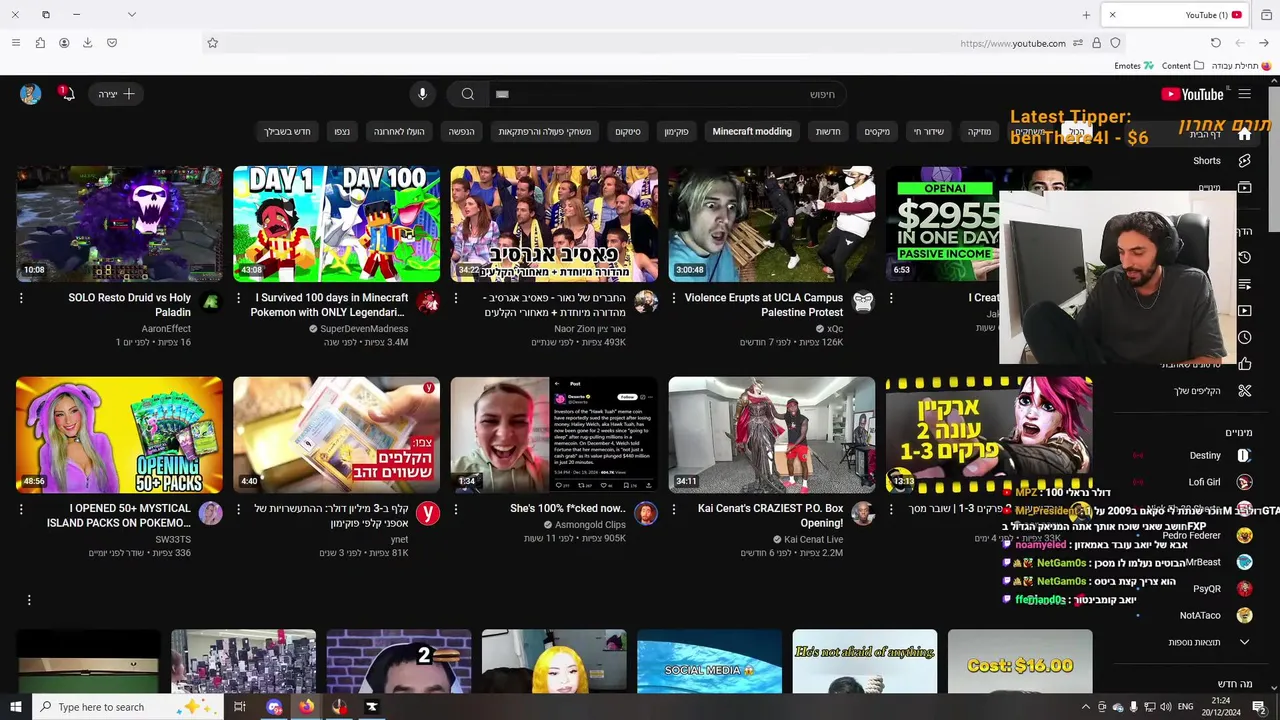Click the YouTube logo
1280x720 pixels.
click(x=1192, y=94)
